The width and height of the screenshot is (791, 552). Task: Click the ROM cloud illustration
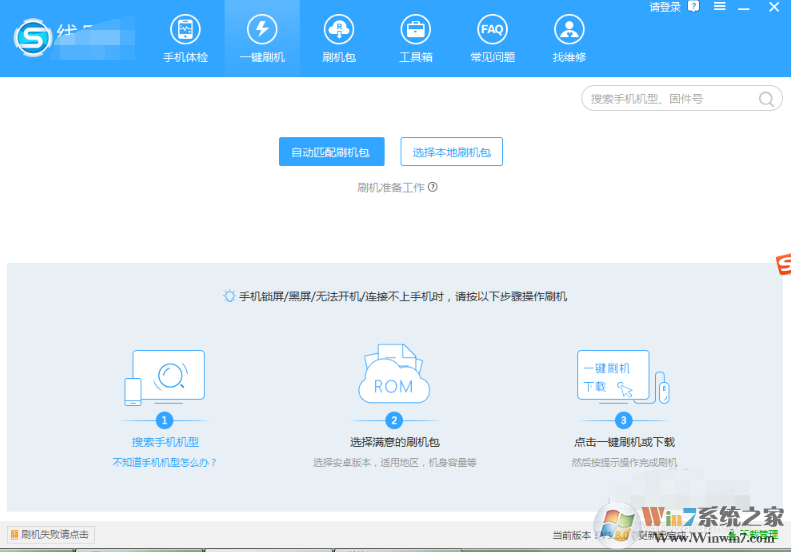pyautogui.click(x=394, y=377)
